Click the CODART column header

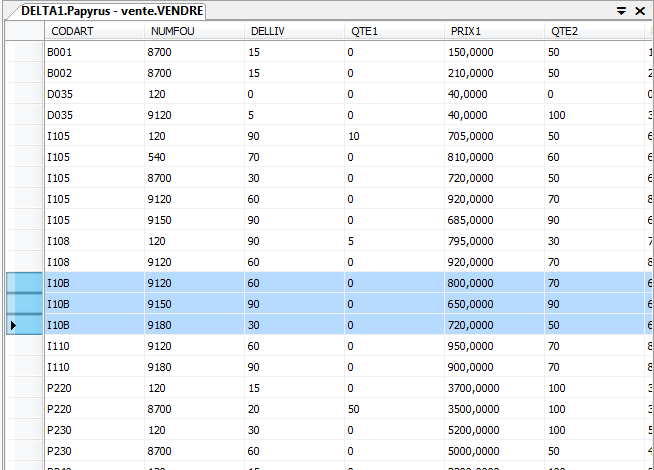coord(94,31)
